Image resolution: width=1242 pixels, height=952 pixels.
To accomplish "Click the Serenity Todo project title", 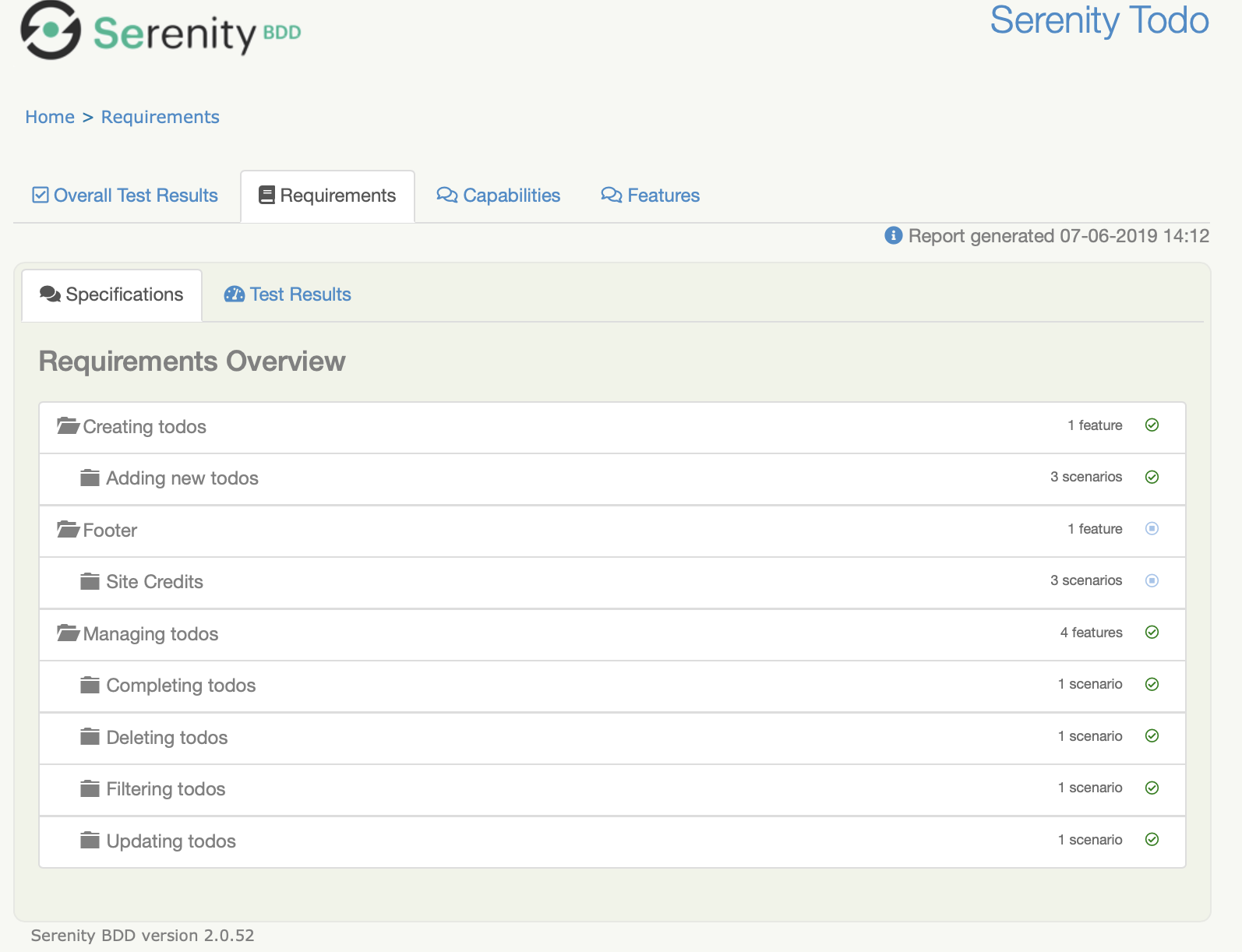I will [x=1099, y=21].
